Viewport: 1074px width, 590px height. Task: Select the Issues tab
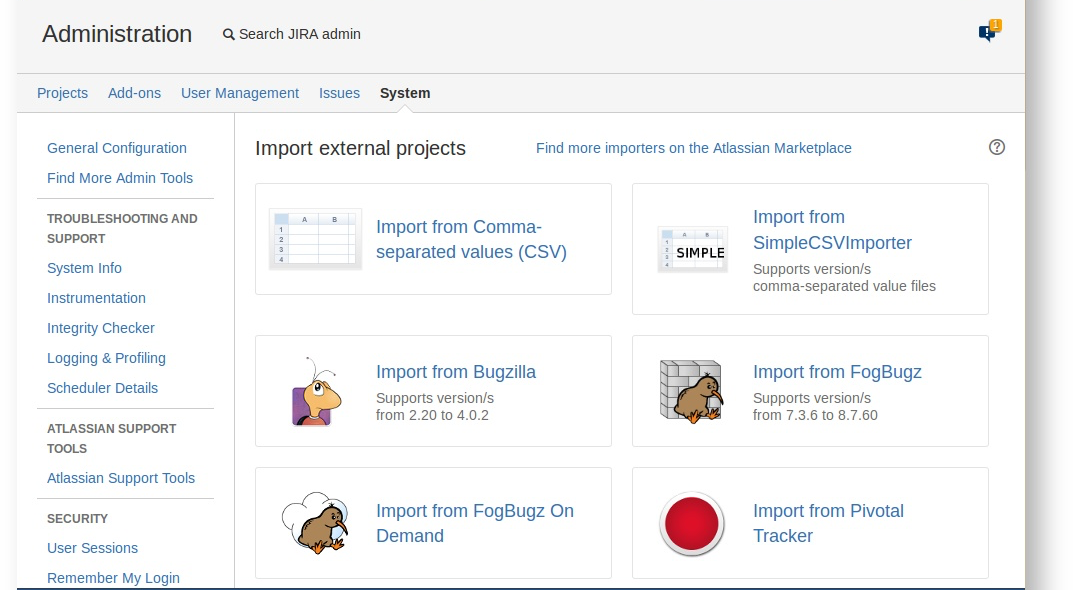339,93
